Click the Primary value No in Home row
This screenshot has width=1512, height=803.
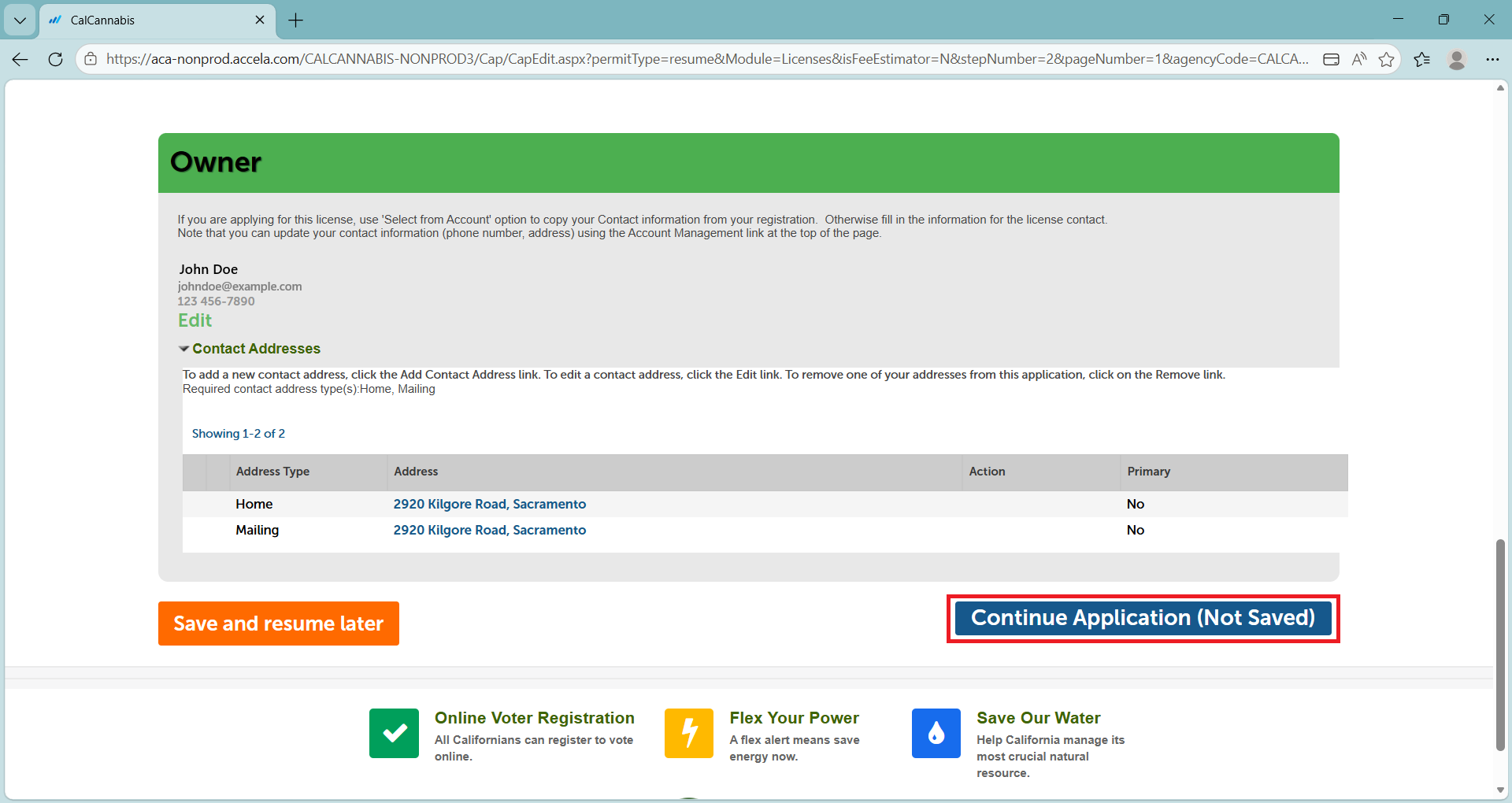coord(1135,504)
